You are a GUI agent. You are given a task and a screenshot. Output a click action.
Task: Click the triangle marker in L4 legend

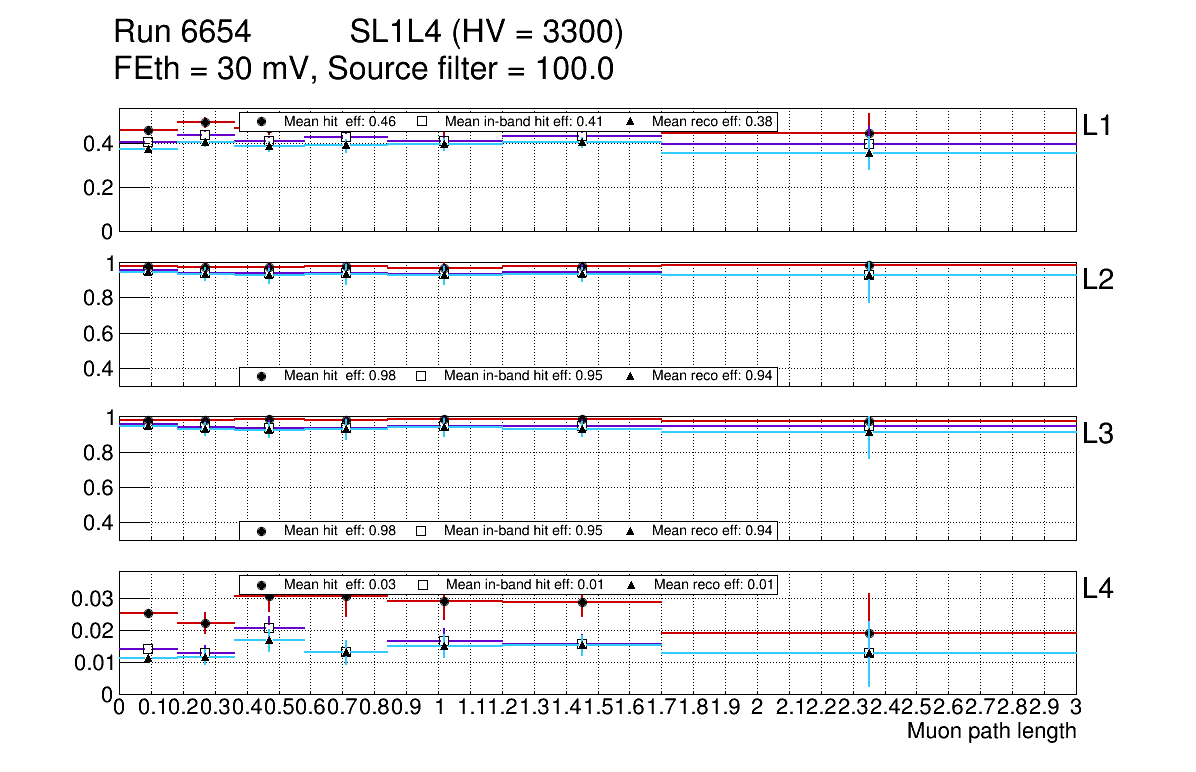632,584
